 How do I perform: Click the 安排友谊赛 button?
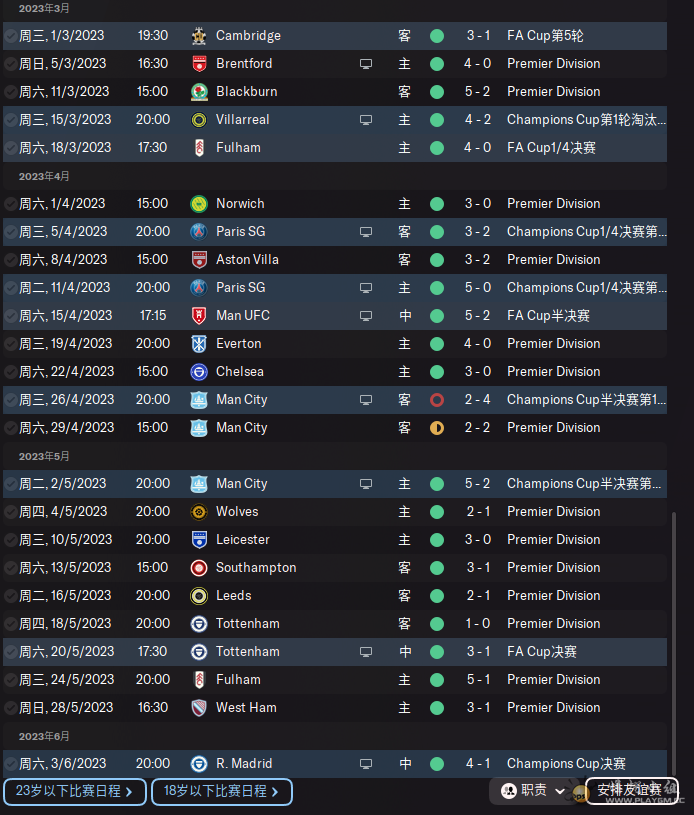(x=632, y=791)
